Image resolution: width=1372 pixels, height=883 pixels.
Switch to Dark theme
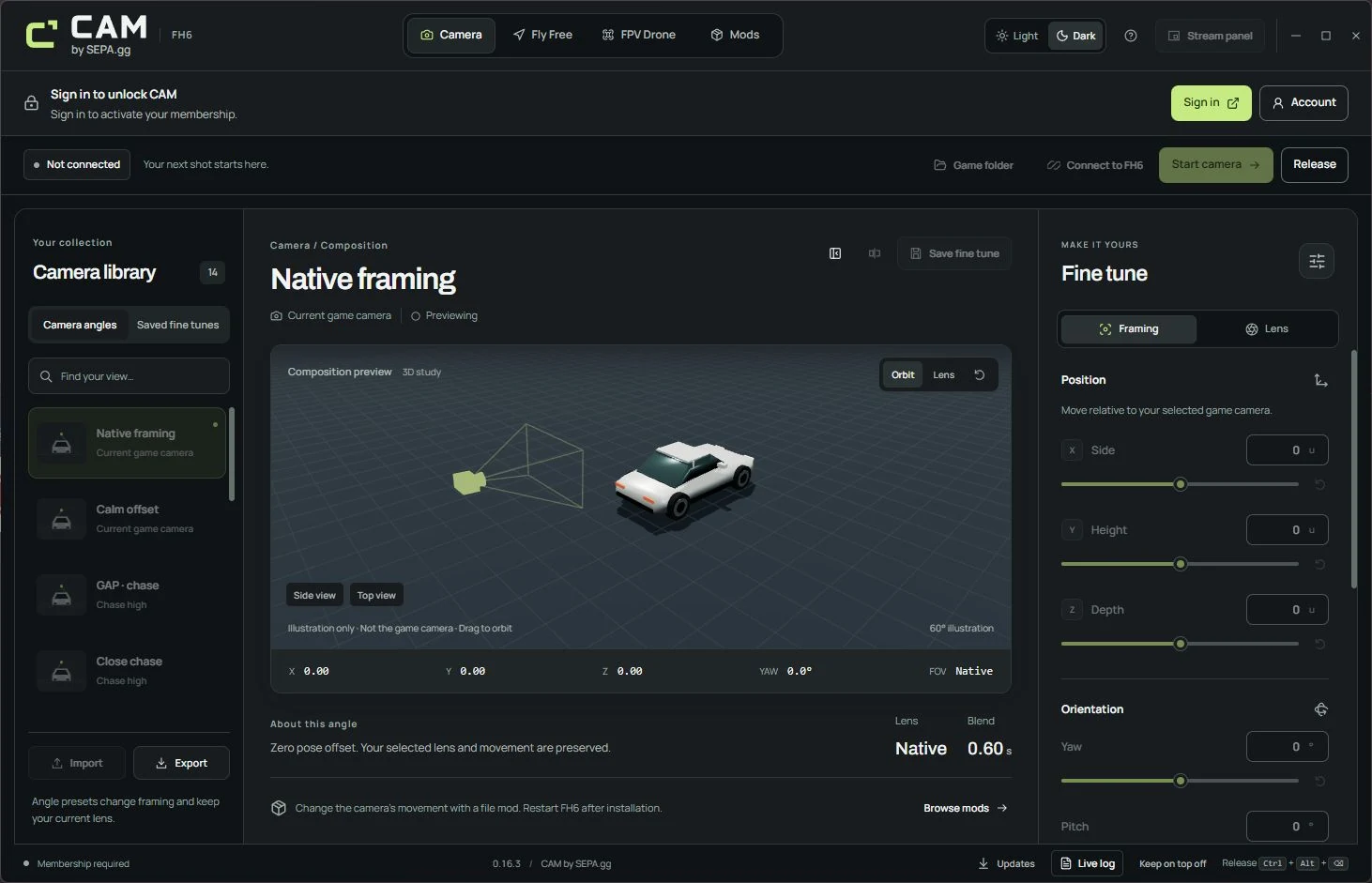point(1075,36)
